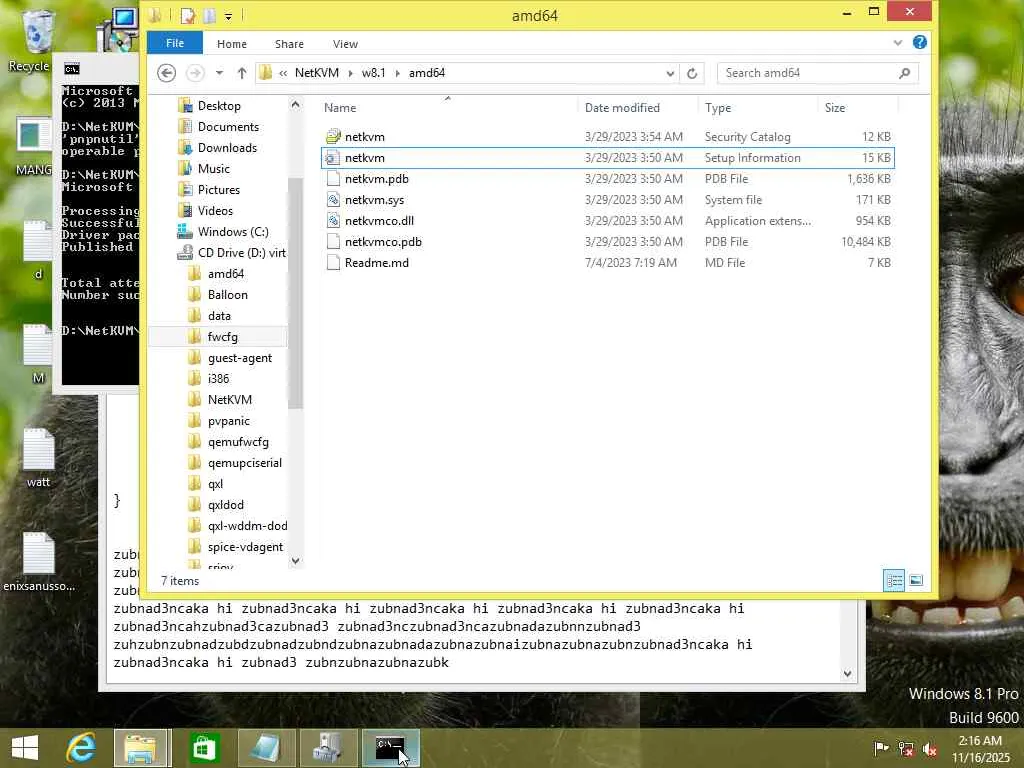1024x768 pixels.
Task: Click the Forward navigation arrow in Explorer
Action: [x=195, y=73]
